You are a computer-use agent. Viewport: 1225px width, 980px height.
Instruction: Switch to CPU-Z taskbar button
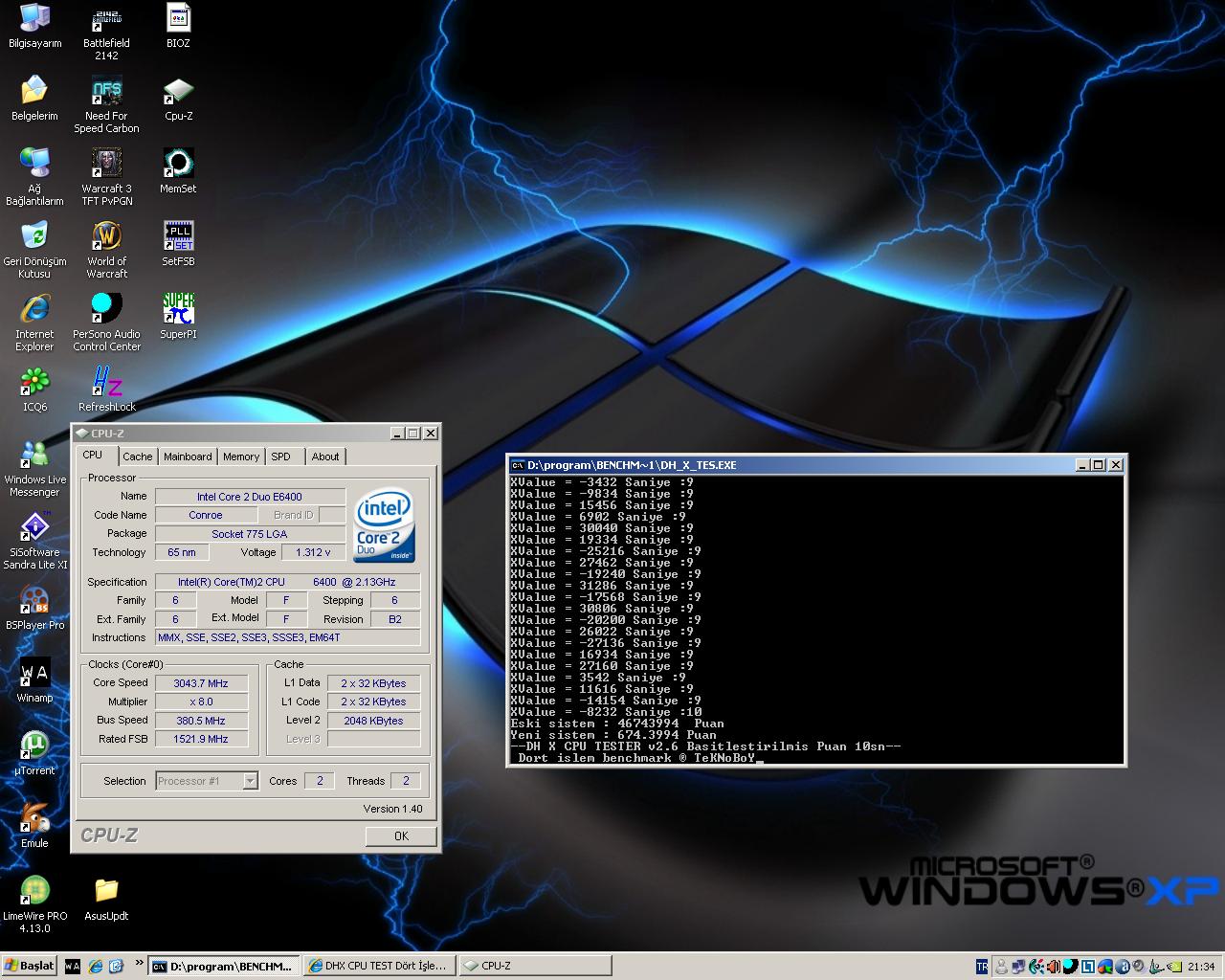click(x=534, y=967)
